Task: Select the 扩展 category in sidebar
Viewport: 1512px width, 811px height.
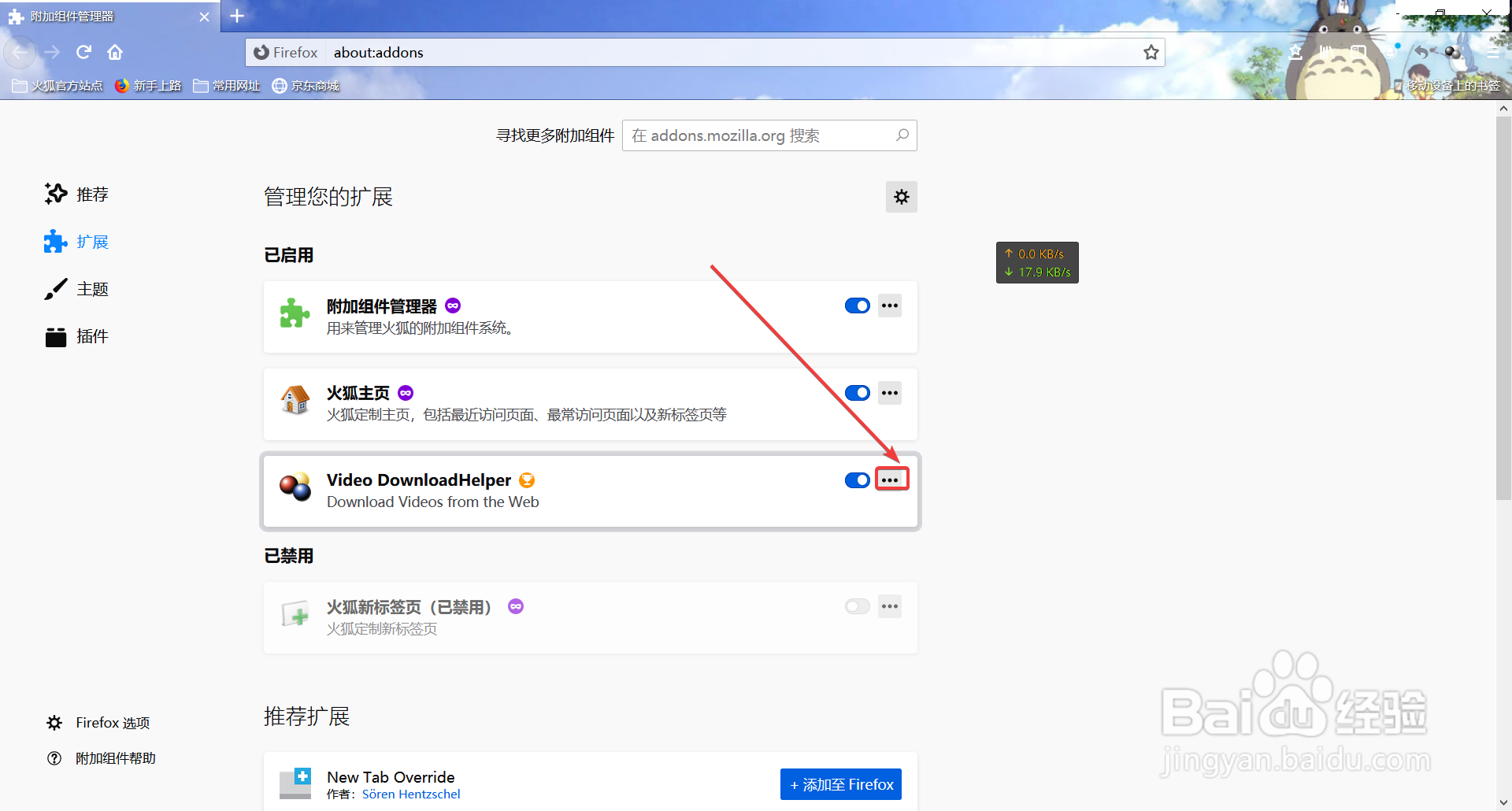Action: (76, 242)
